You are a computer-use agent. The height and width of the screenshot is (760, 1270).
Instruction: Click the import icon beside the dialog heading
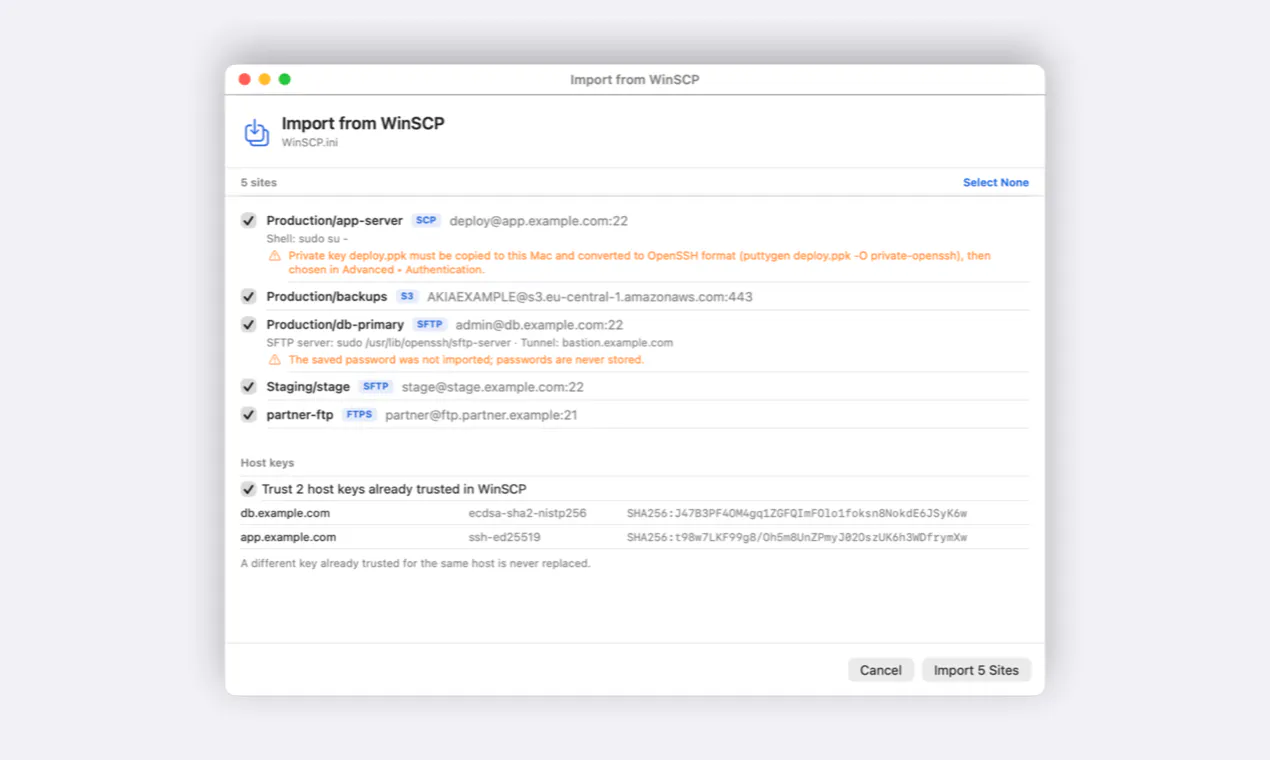(257, 133)
